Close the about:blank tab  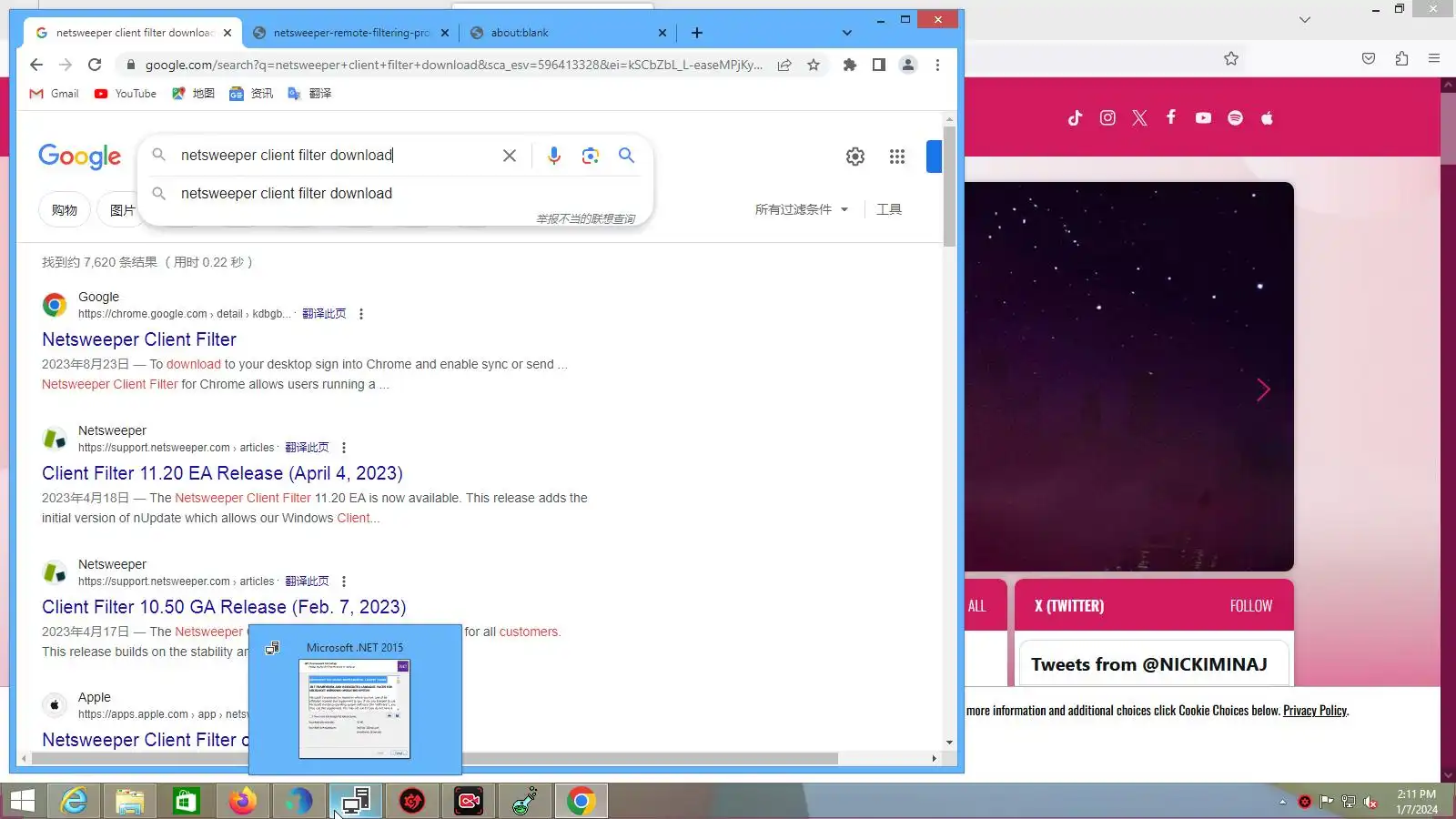coord(662,33)
